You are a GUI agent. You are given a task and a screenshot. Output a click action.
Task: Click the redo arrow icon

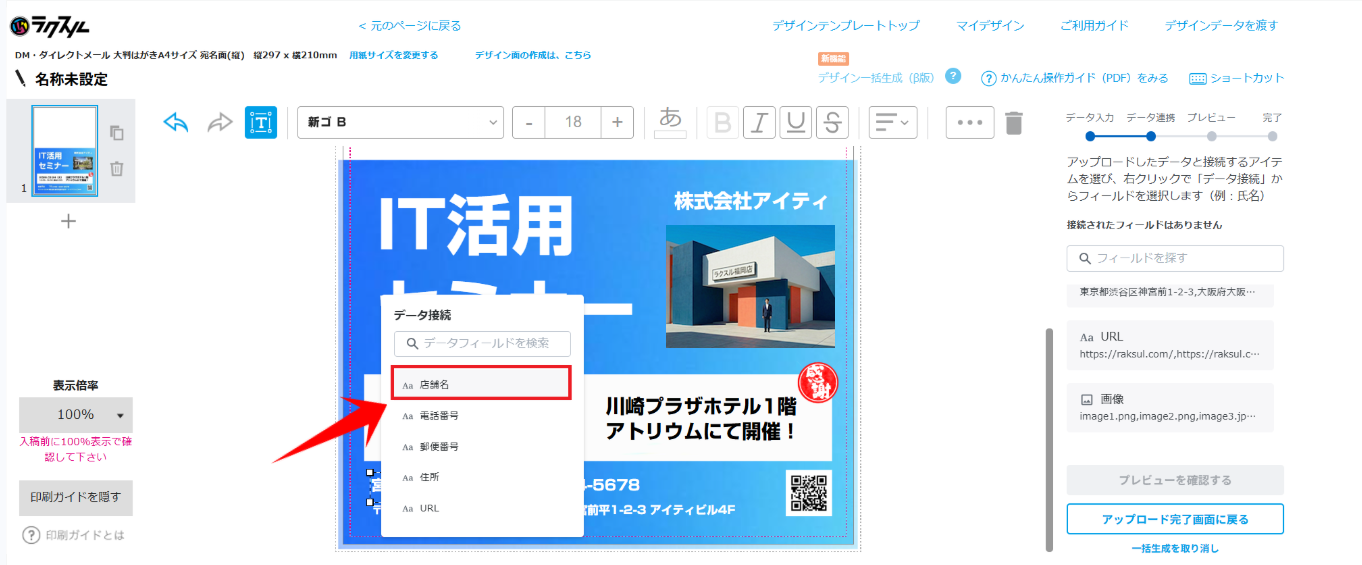[219, 122]
